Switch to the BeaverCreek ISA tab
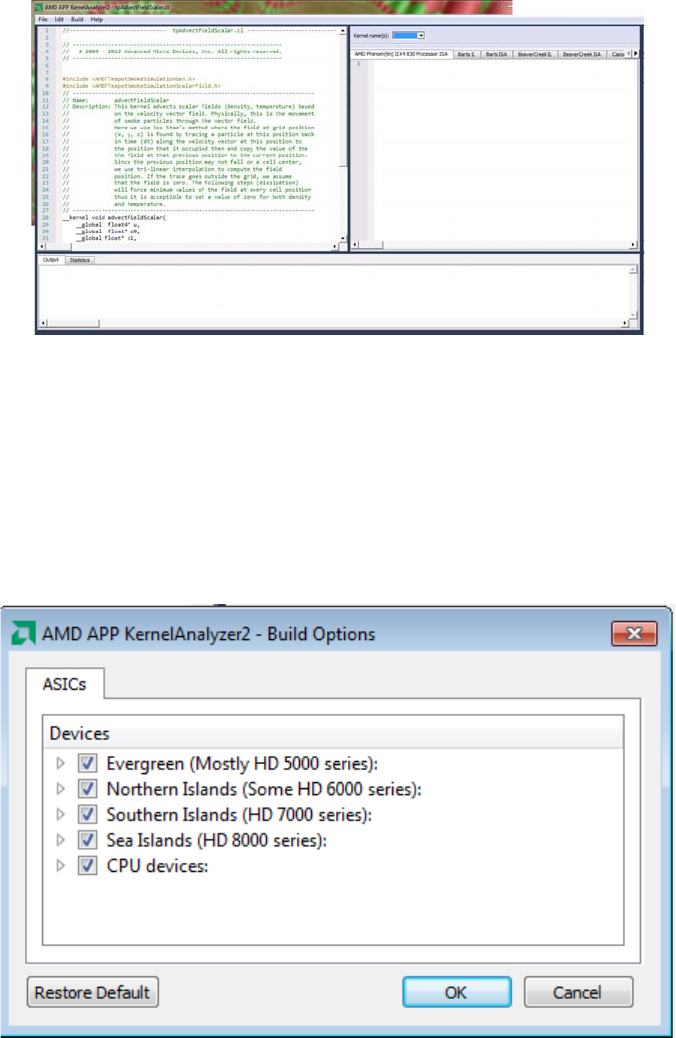 pyautogui.click(x=581, y=54)
